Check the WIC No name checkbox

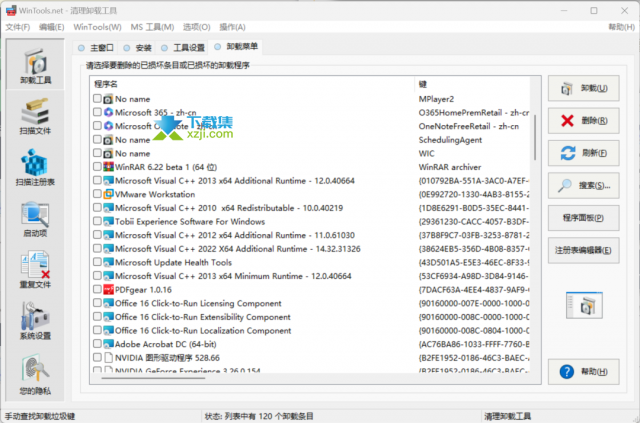97,153
